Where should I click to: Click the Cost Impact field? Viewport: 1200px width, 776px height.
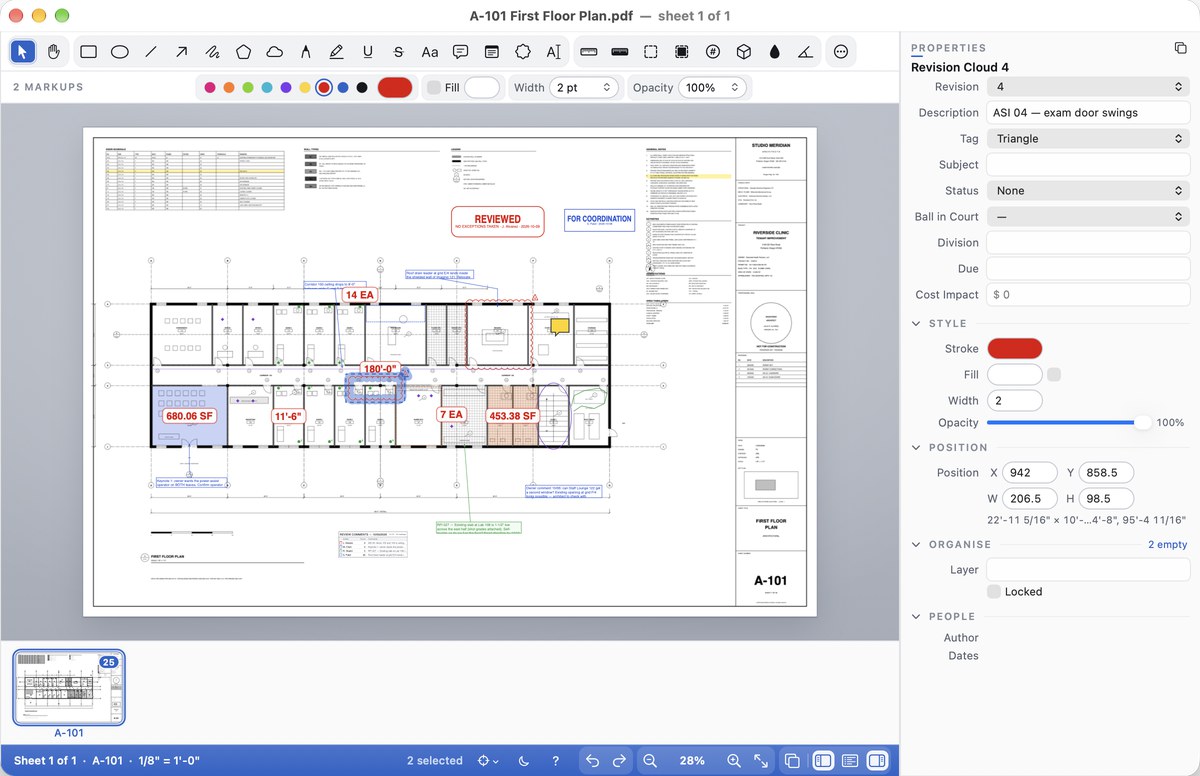(x=1088, y=295)
